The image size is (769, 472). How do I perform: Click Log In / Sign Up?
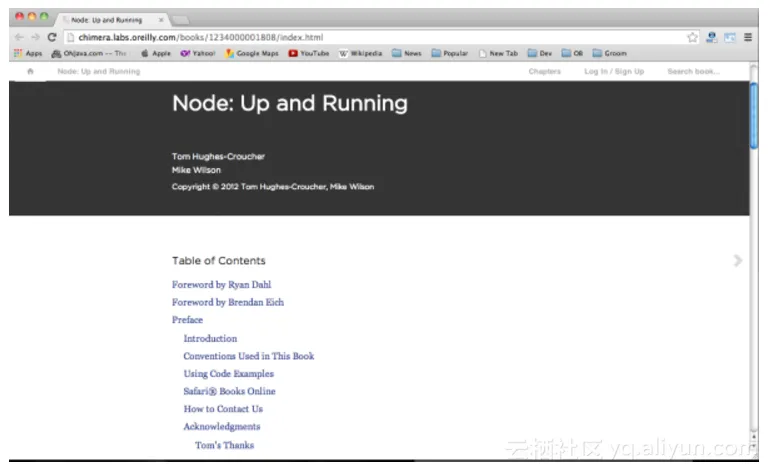[614, 72]
